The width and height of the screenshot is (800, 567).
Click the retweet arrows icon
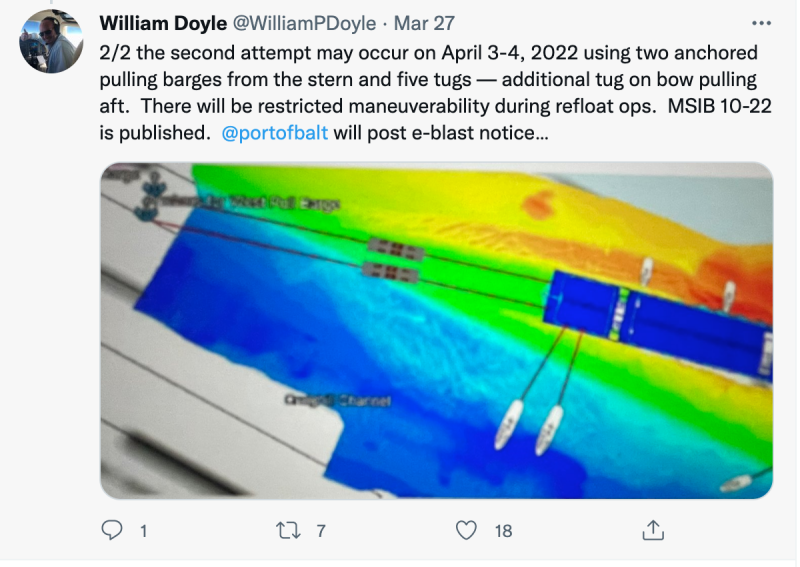[288, 531]
